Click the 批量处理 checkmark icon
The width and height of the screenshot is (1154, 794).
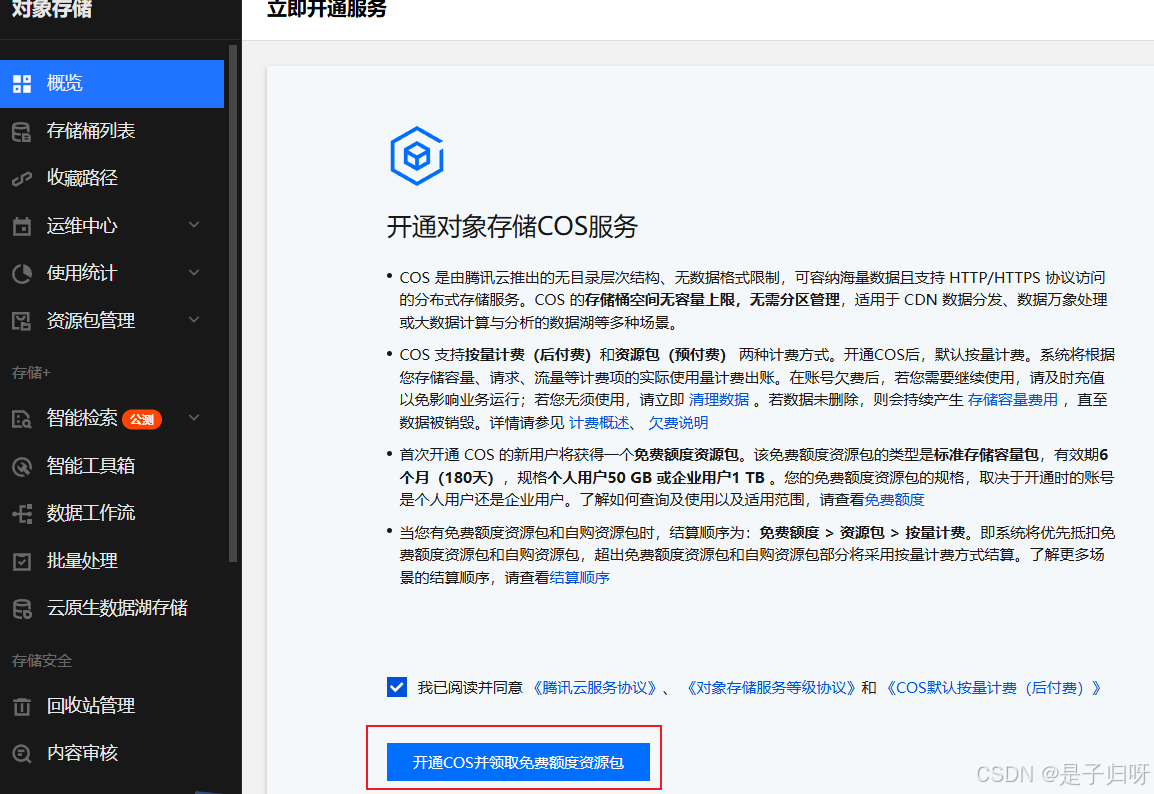(22, 561)
